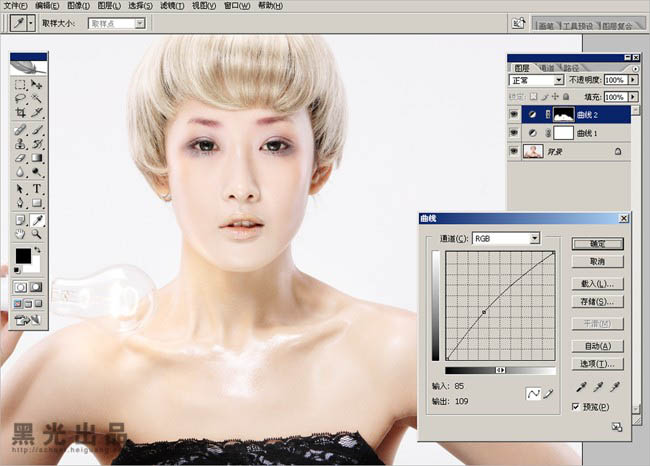This screenshot has width=650, height=466.
Task: Select the Type tool
Action: 36,189
